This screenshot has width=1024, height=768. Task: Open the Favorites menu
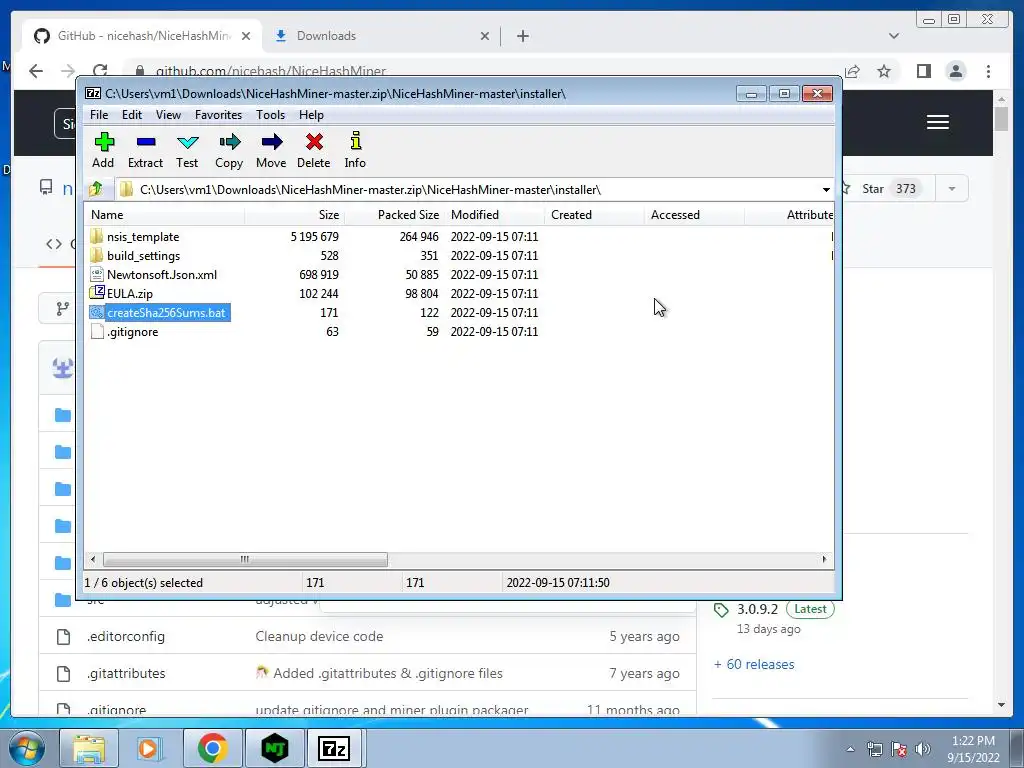(218, 115)
